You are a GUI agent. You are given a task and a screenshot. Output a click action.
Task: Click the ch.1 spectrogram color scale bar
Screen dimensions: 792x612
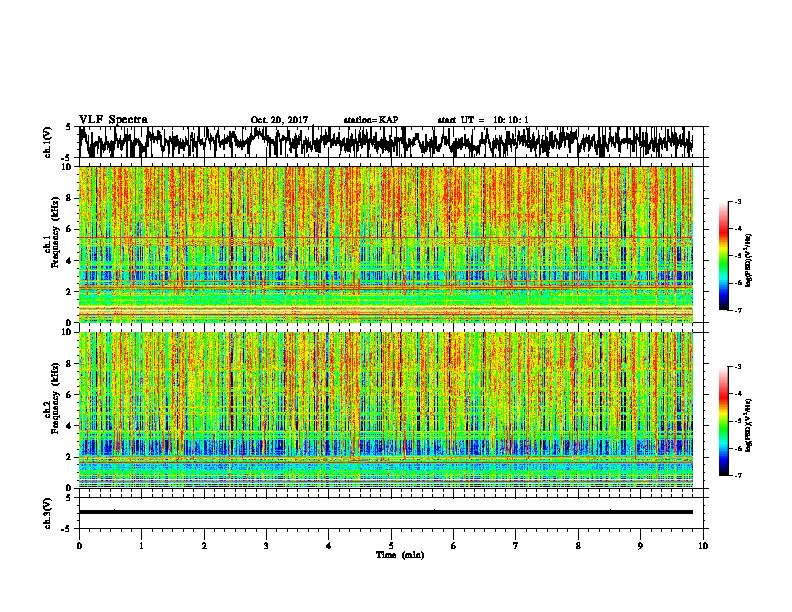[x=723, y=256]
